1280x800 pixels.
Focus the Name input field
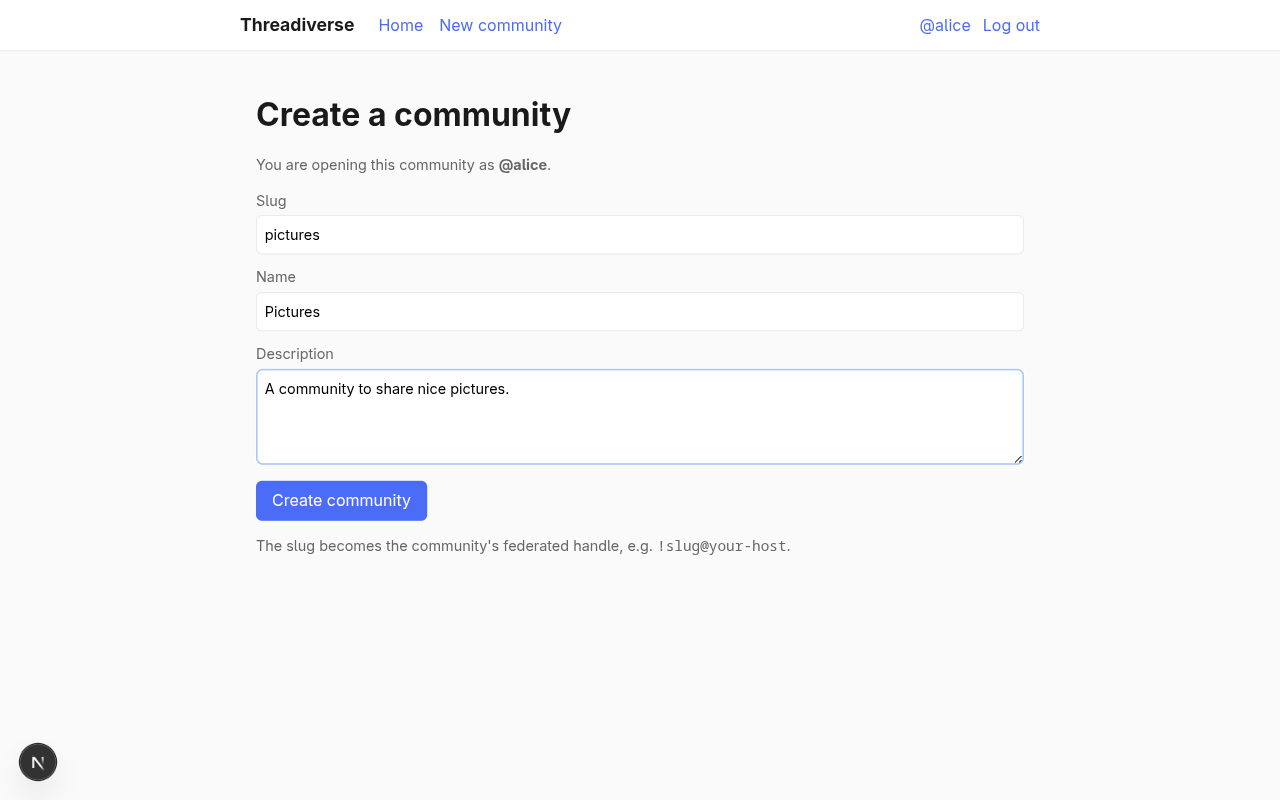(x=639, y=312)
